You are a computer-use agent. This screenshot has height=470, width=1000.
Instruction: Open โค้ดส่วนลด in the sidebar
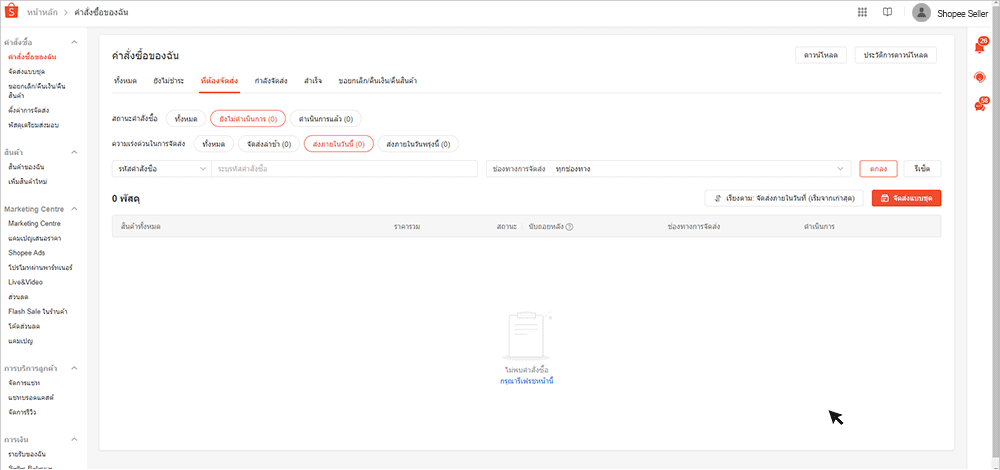(x=24, y=327)
